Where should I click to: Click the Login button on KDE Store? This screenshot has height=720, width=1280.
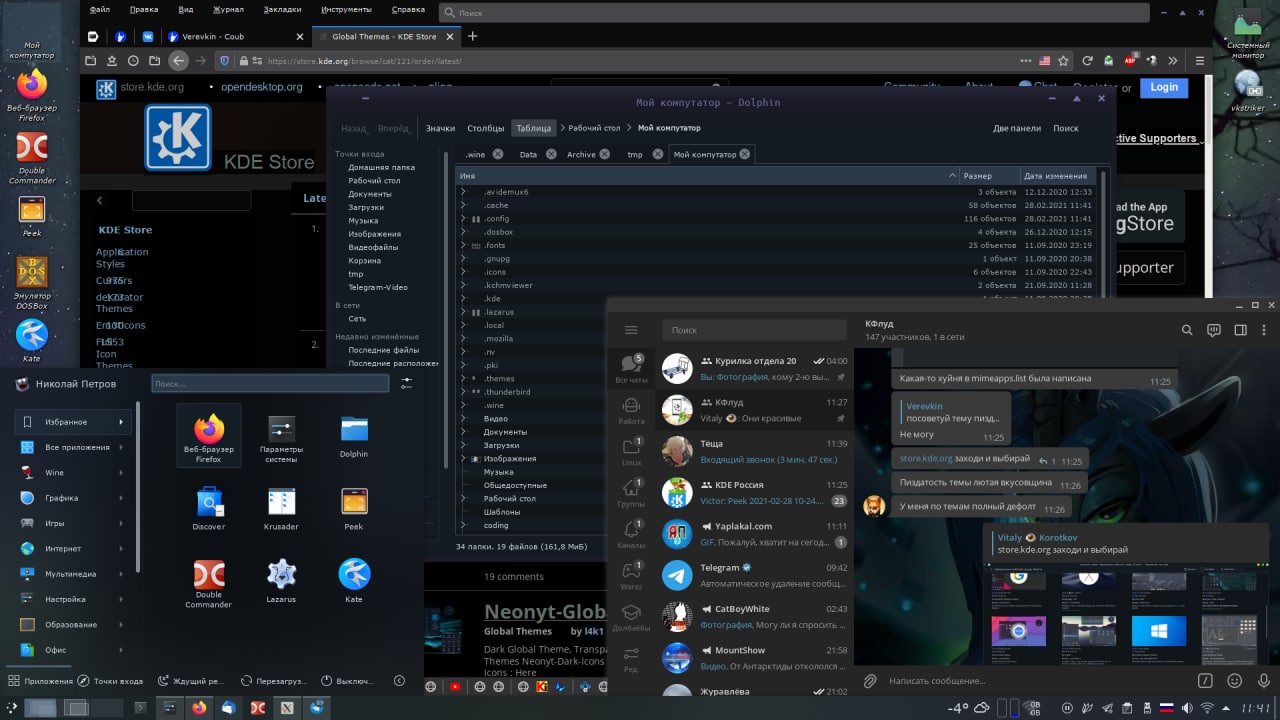coord(1164,87)
